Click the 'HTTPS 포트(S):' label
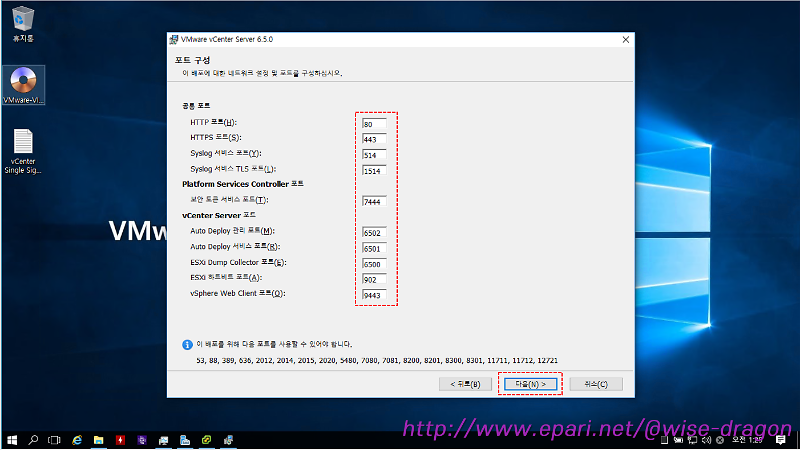The image size is (800, 450). point(216,137)
